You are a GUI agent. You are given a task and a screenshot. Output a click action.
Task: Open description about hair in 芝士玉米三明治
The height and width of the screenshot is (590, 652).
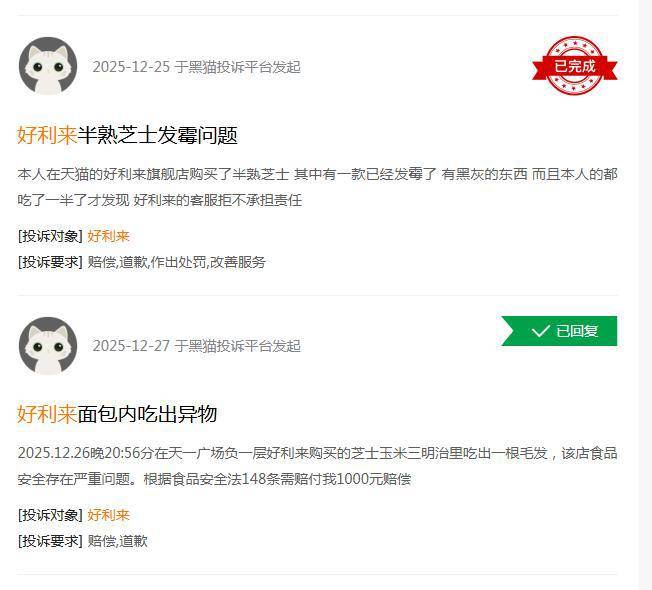(317, 466)
